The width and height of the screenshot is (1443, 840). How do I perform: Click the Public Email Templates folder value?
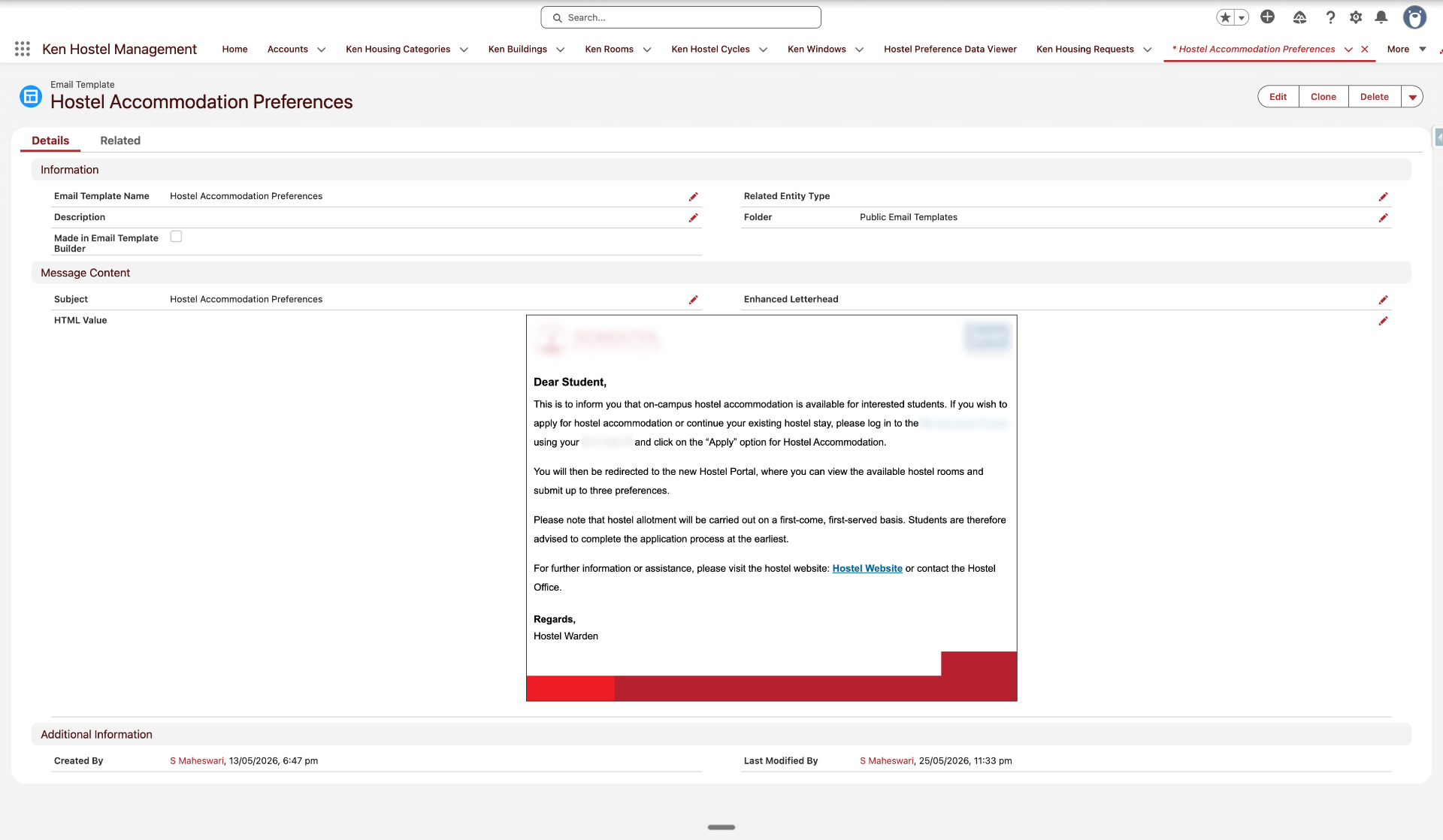[x=908, y=217]
